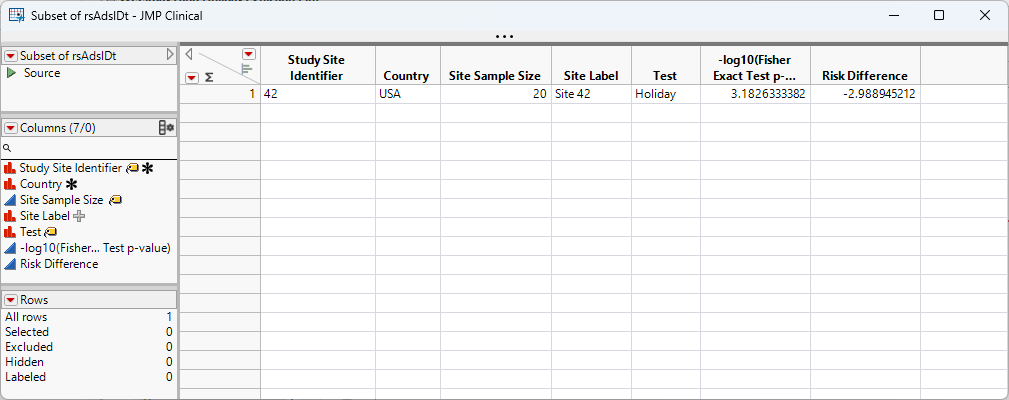
Task: Close the Subset of rsAdsIDt window
Action: (985, 15)
